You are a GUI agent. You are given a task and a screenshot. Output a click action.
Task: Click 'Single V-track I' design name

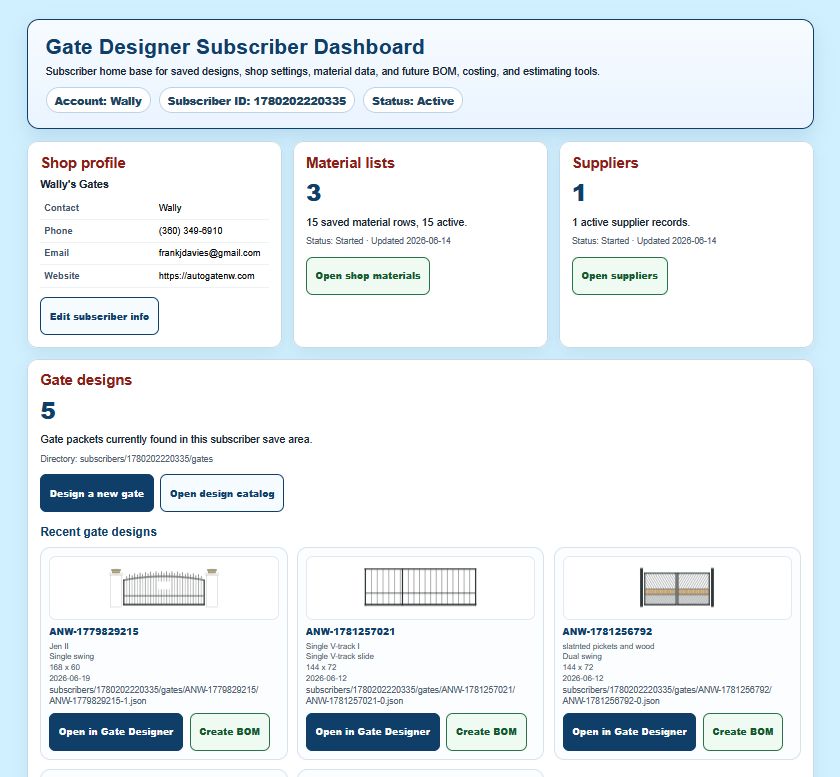[333, 646]
